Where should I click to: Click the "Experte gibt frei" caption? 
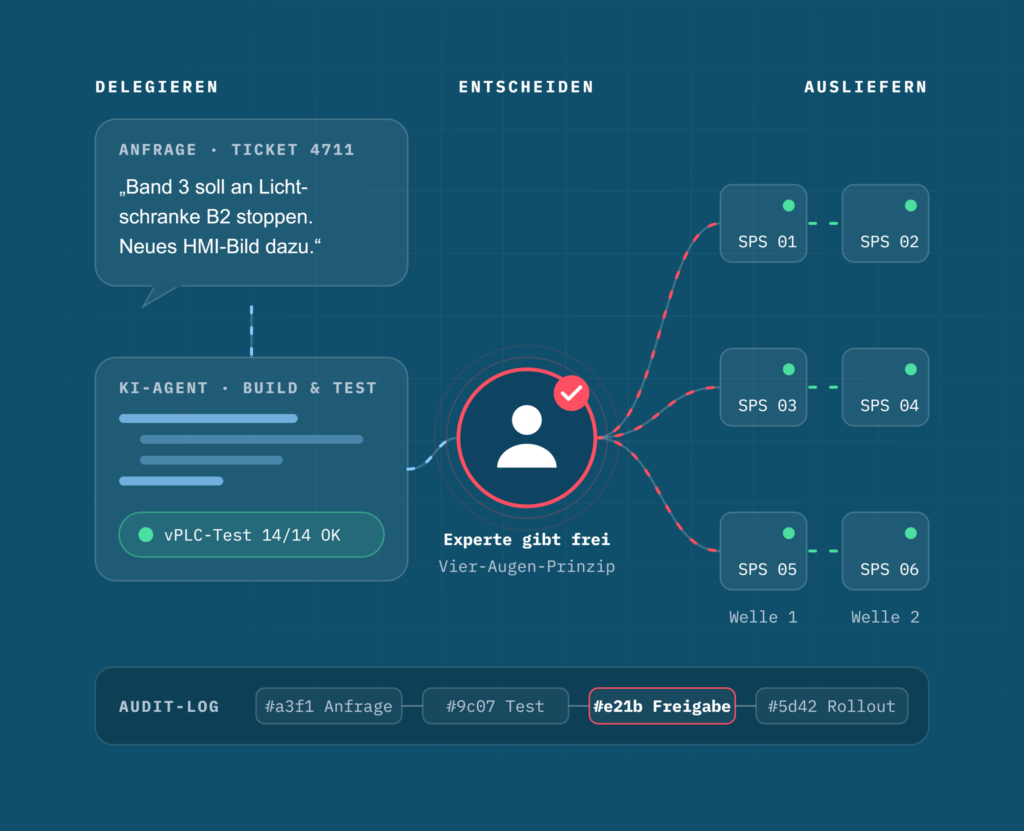click(526, 540)
